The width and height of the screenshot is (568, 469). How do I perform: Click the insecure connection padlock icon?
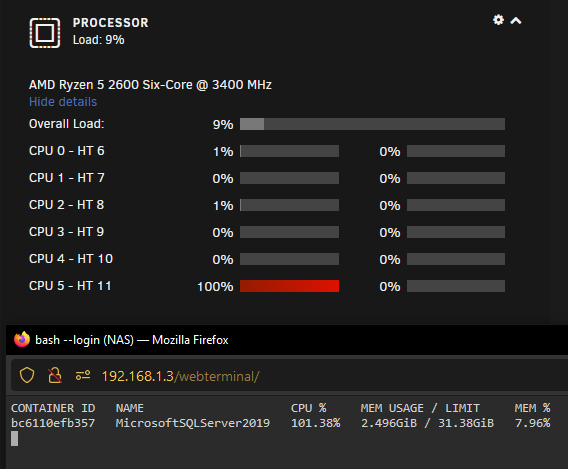pyautogui.click(x=55, y=376)
